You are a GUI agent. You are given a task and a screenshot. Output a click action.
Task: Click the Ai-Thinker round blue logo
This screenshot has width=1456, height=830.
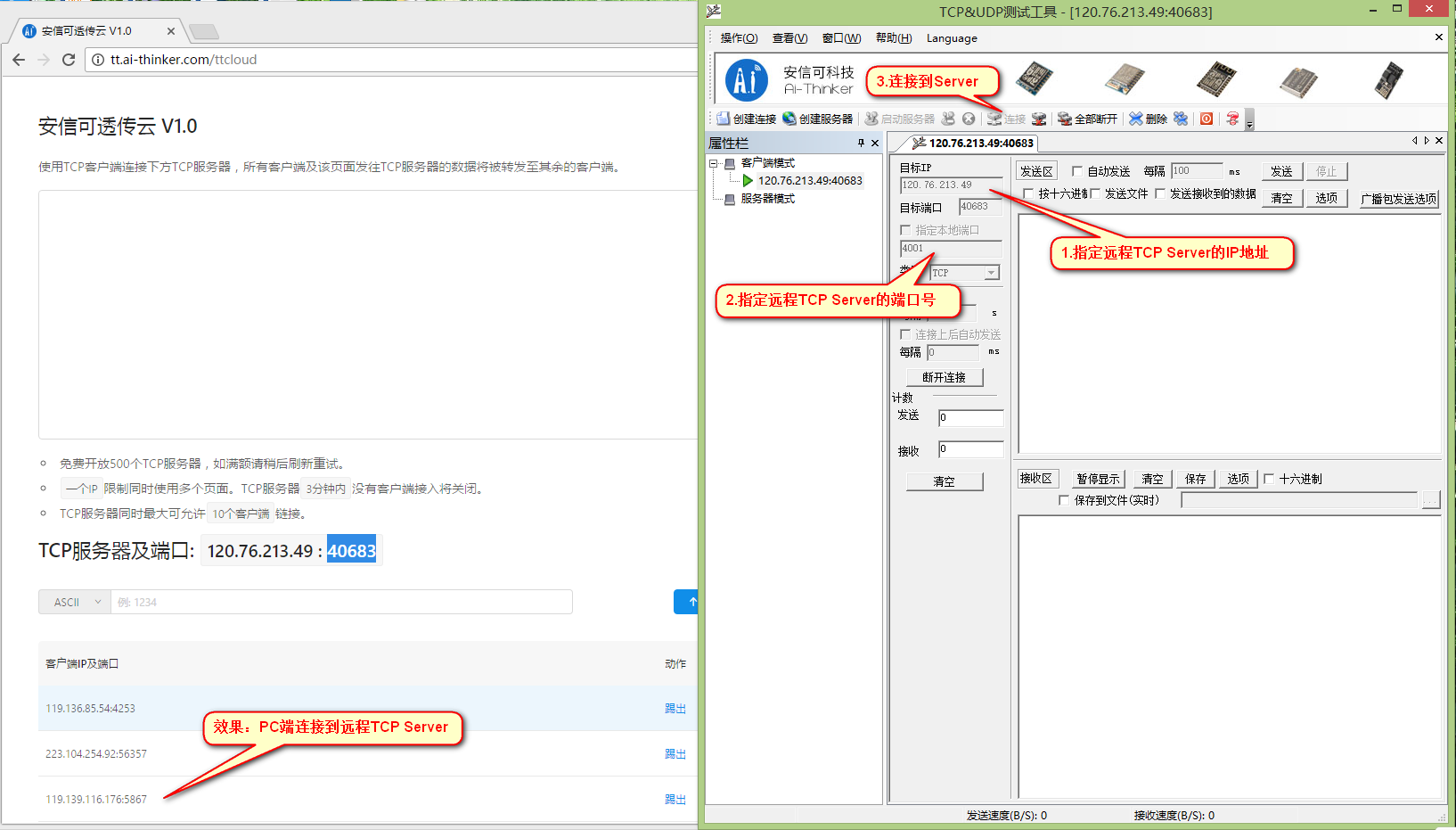[x=747, y=80]
